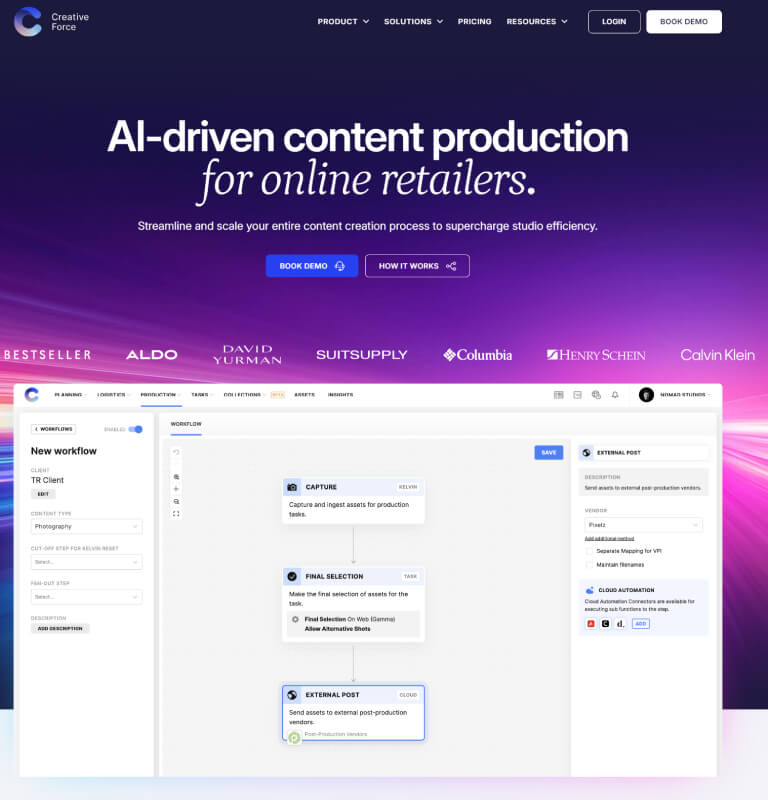The width and height of the screenshot is (768, 800).
Task: Open Collections menu in dashboard
Action: pyautogui.click(x=244, y=395)
